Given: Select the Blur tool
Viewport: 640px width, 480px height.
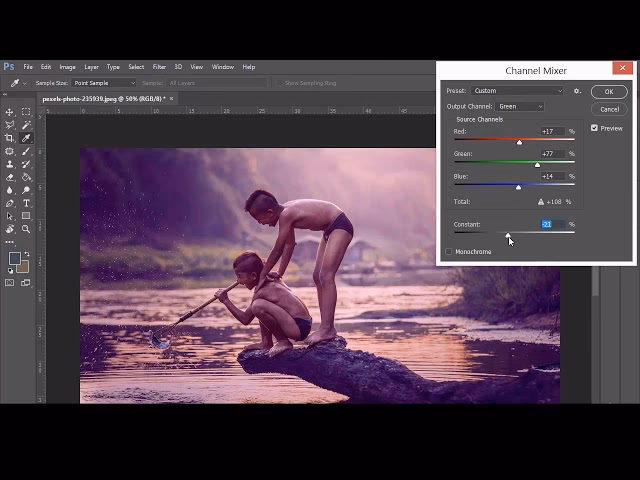Looking at the screenshot, I should click(9, 190).
